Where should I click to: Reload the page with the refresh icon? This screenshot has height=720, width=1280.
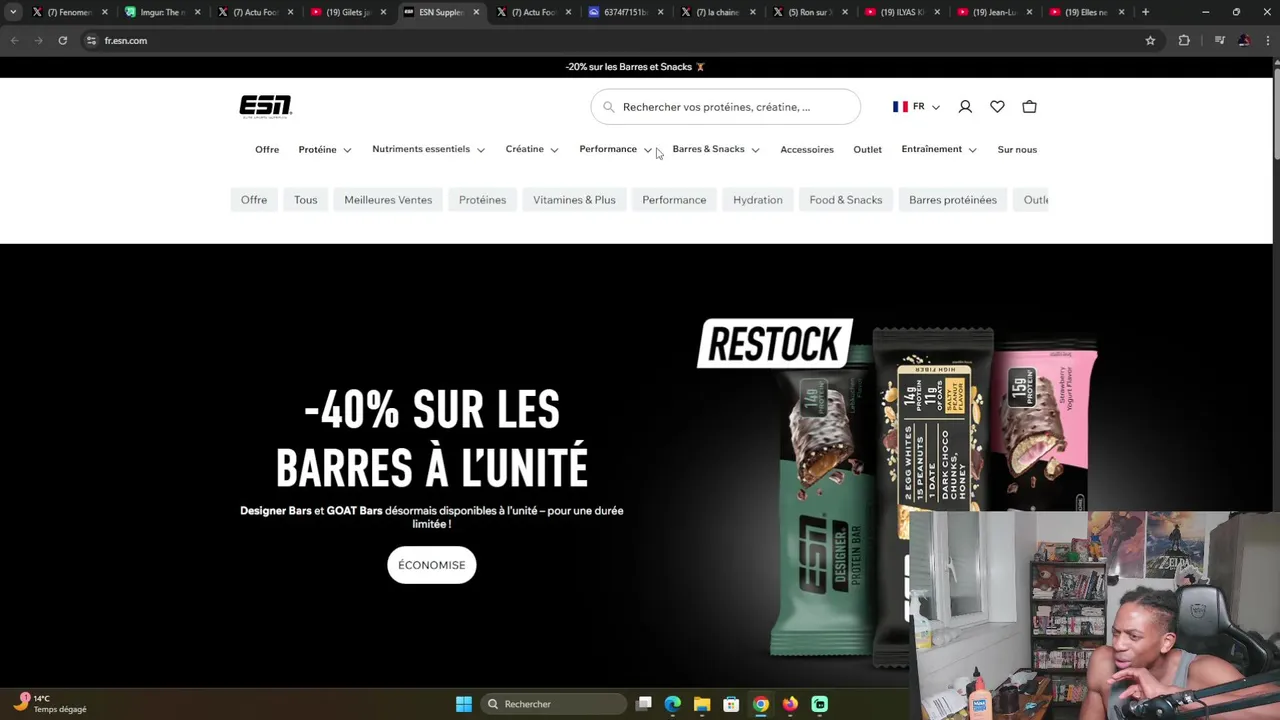(62, 40)
